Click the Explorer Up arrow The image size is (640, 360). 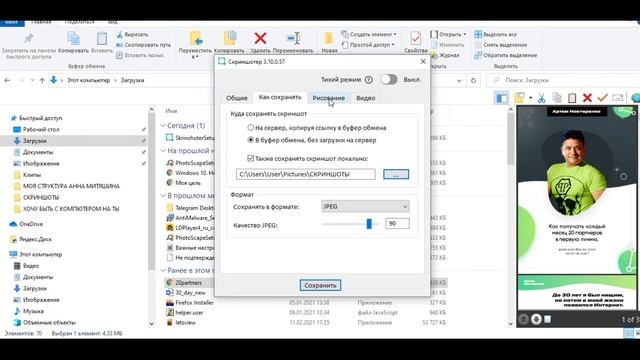[x=42, y=80]
